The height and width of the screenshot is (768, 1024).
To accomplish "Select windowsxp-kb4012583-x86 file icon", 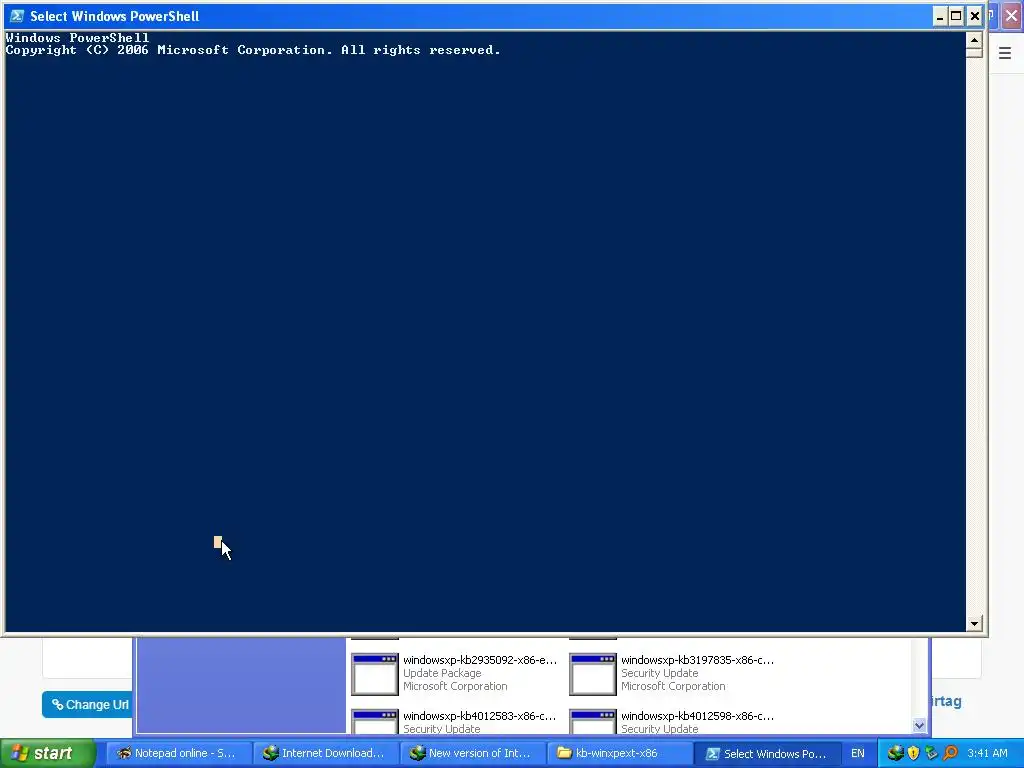I will 375,722.
